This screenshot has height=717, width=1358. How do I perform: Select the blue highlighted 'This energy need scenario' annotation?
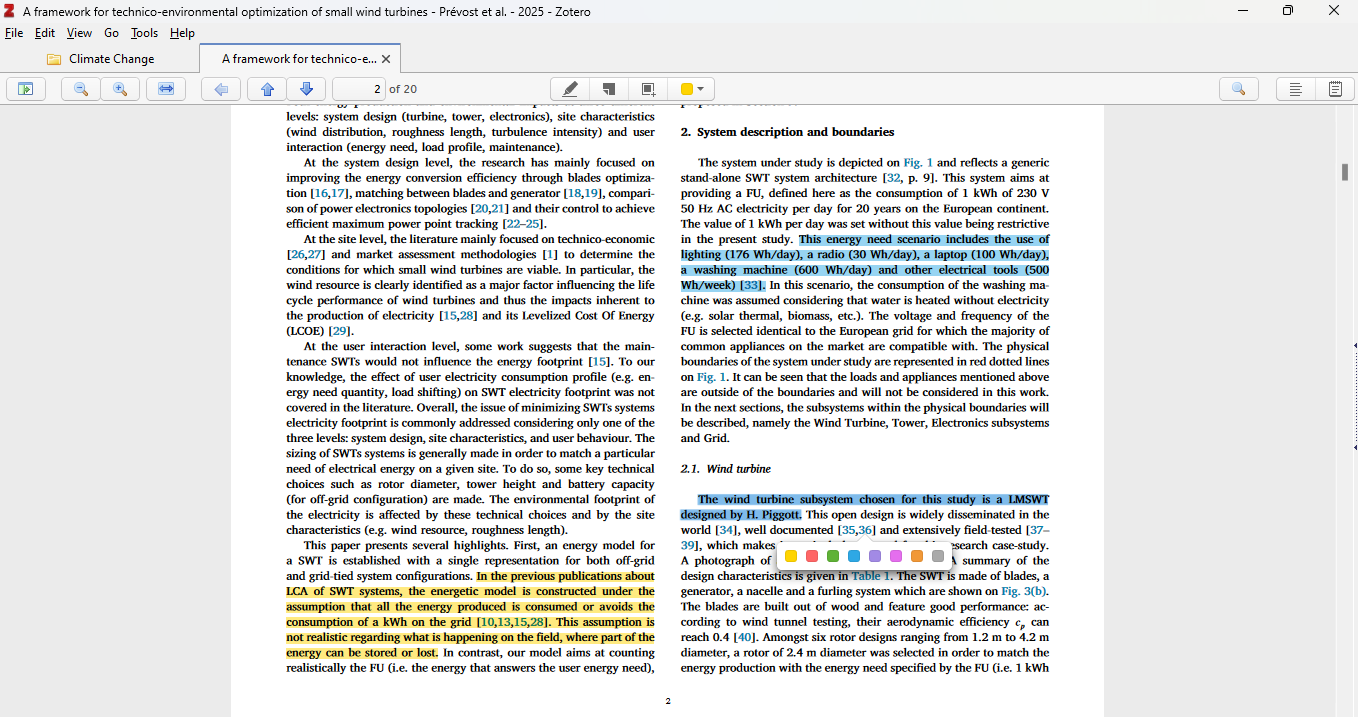click(x=865, y=263)
